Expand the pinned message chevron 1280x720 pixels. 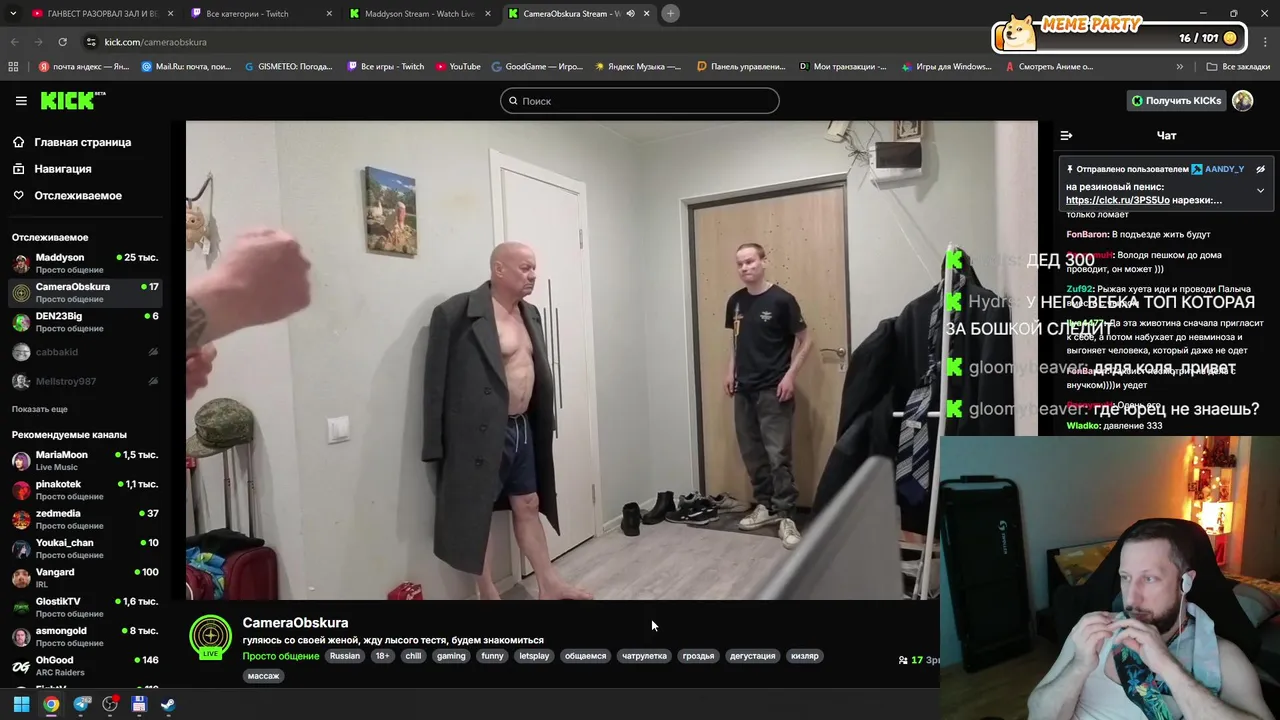1260,190
